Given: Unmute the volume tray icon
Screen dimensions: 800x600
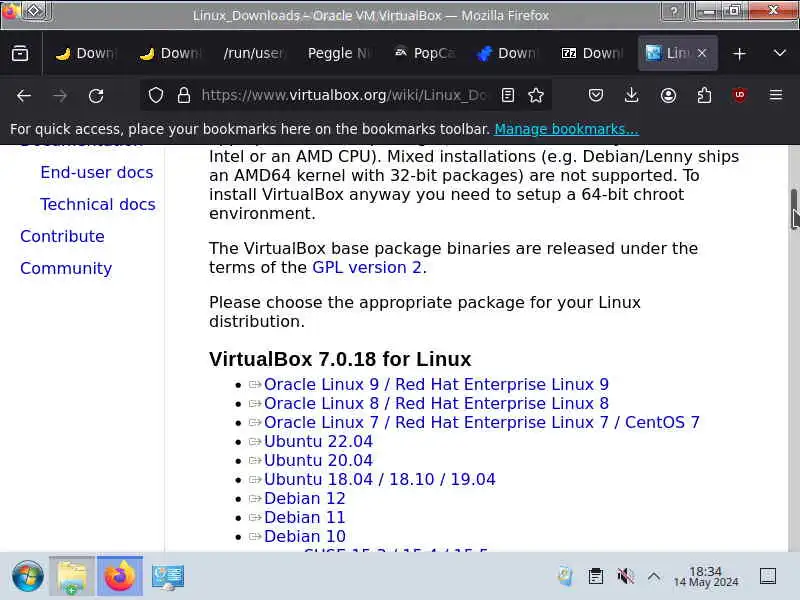Looking at the screenshot, I should tap(625, 577).
